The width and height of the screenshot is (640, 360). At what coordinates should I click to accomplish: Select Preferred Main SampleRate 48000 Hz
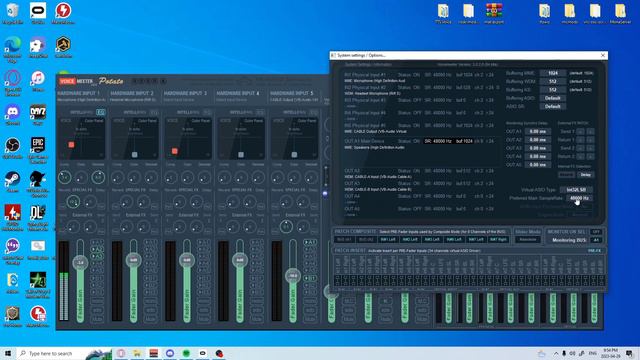[579, 198]
